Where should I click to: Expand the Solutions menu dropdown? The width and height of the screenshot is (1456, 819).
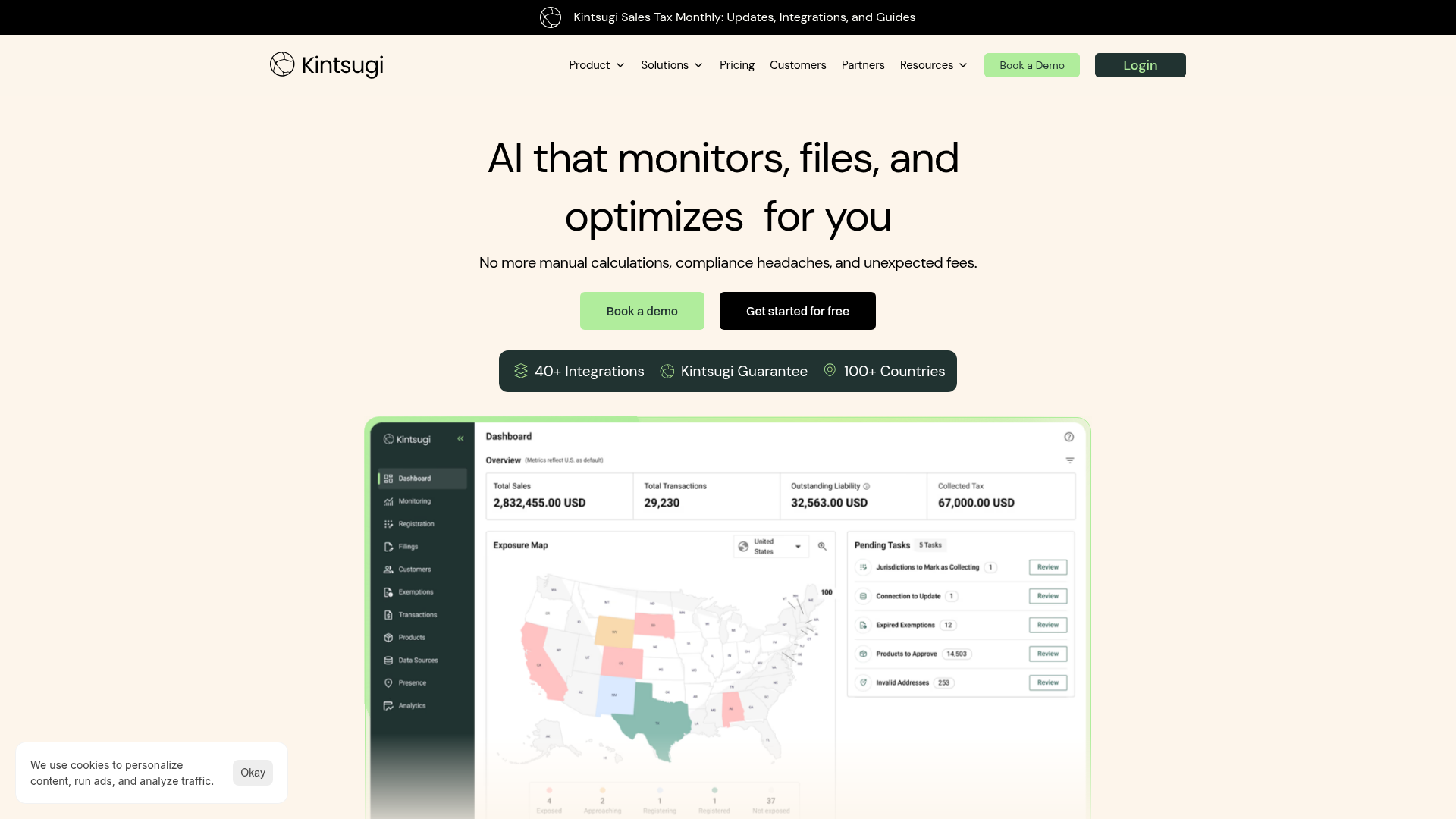[672, 65]
